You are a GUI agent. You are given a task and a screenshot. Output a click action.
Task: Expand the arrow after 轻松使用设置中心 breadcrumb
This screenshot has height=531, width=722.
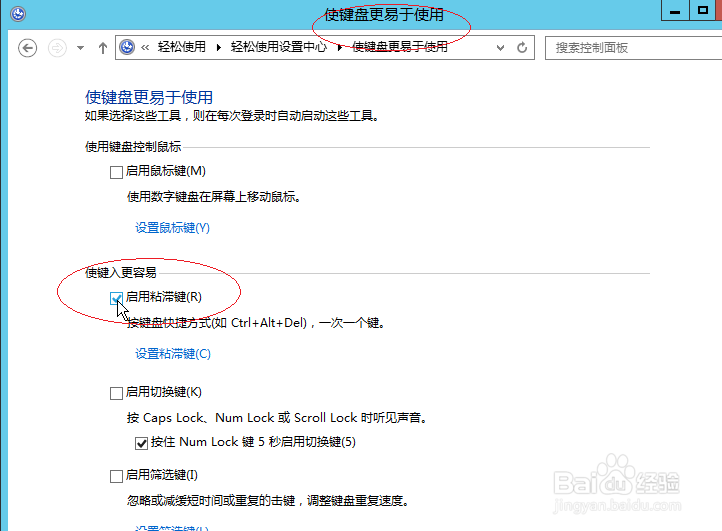[x=339, y=47]
